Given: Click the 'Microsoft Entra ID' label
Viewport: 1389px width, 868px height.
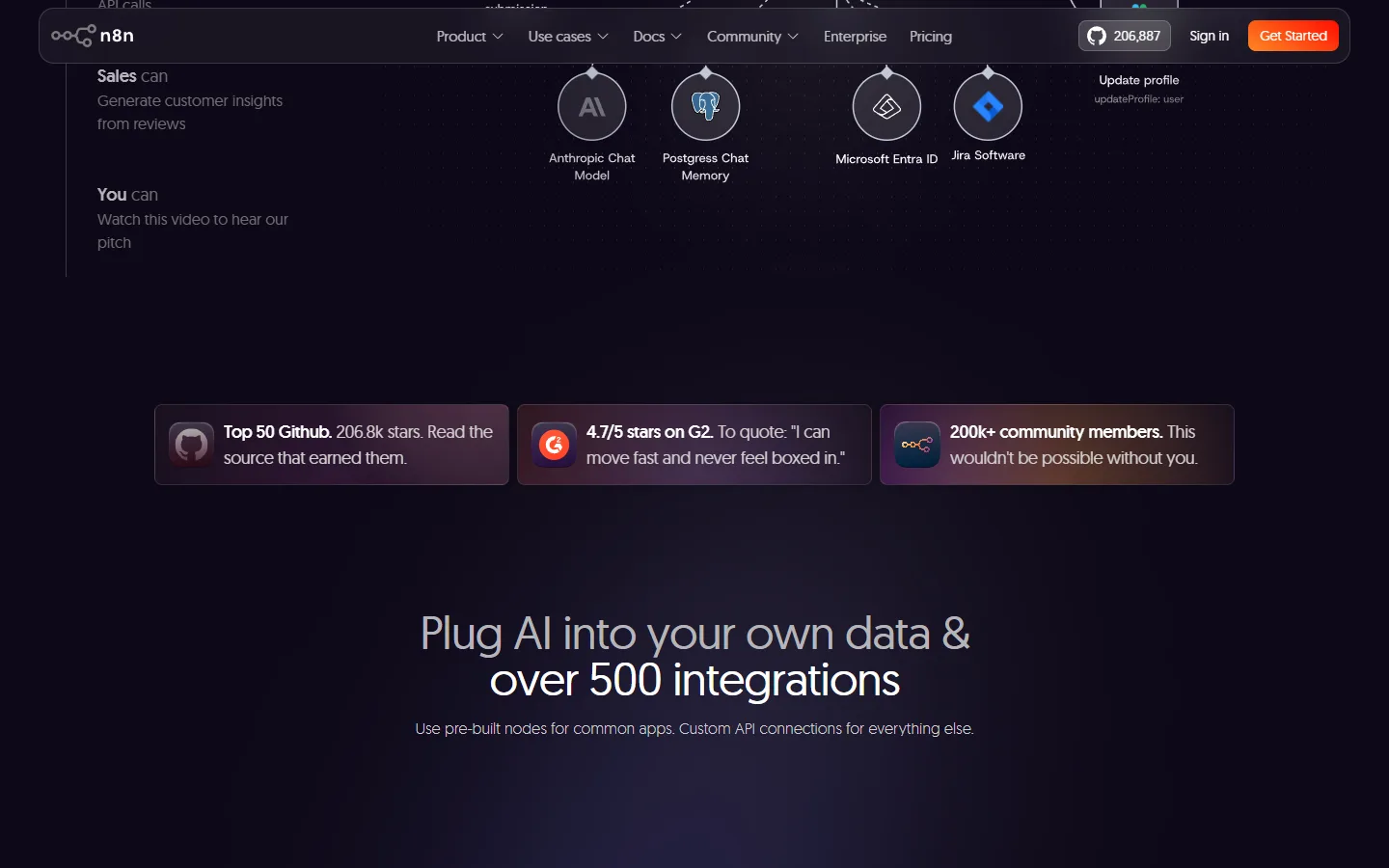Looking at the screenshot, I should point(886,159).
